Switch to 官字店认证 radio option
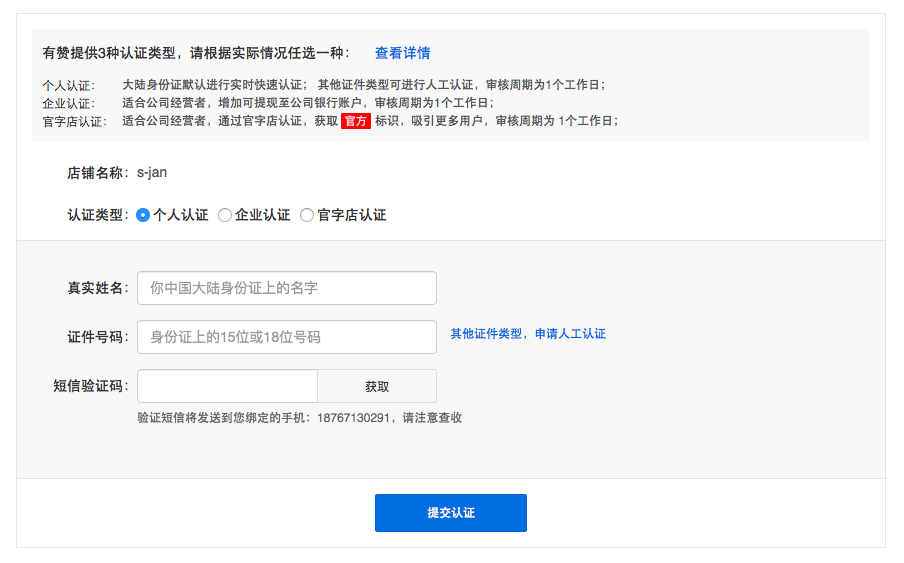 coord(307,215)
